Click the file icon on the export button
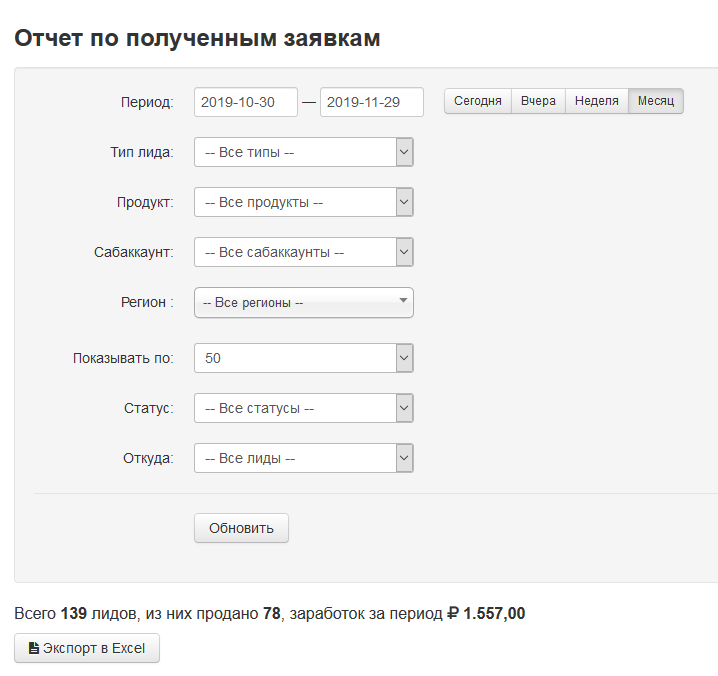This screenshot has width=718, height=676. 34,648
